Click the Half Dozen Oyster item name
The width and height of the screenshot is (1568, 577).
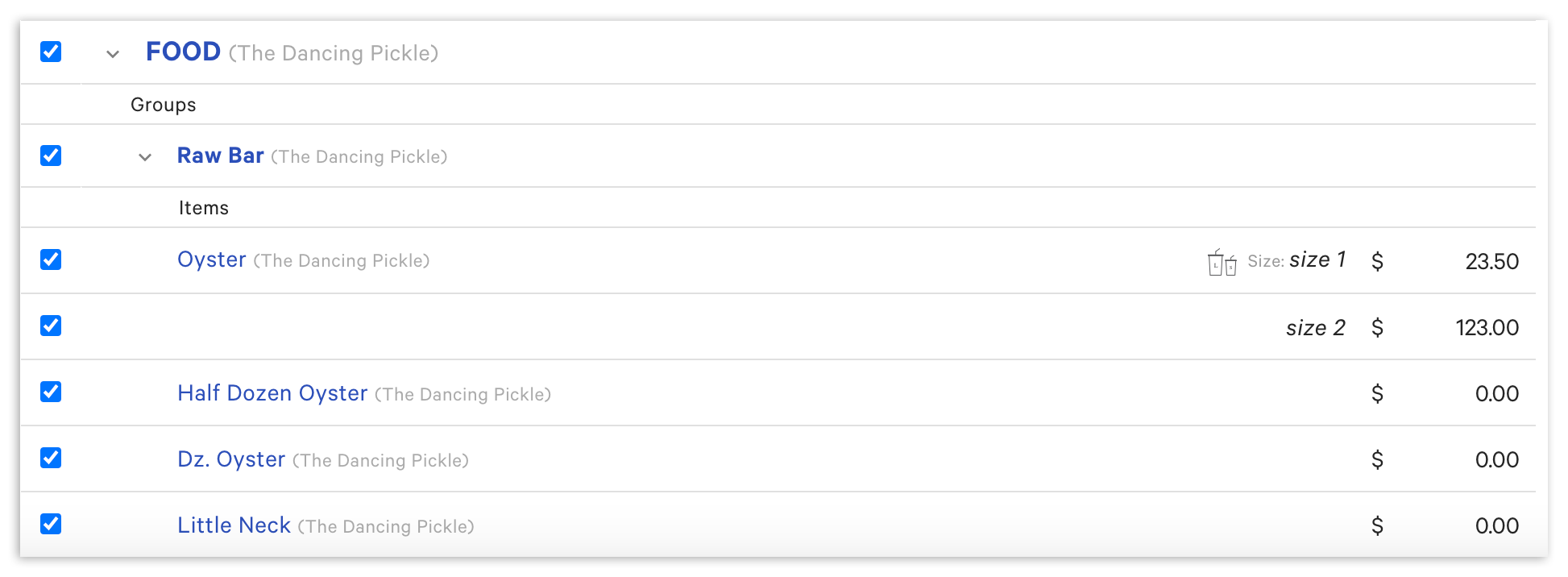(272, 392)
